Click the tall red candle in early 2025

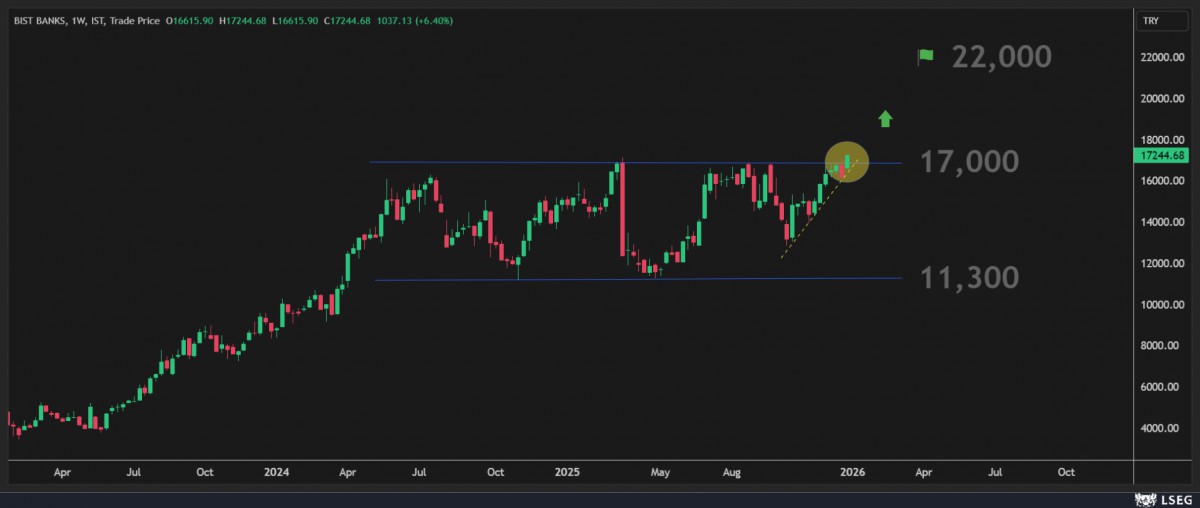pos(623,210)
